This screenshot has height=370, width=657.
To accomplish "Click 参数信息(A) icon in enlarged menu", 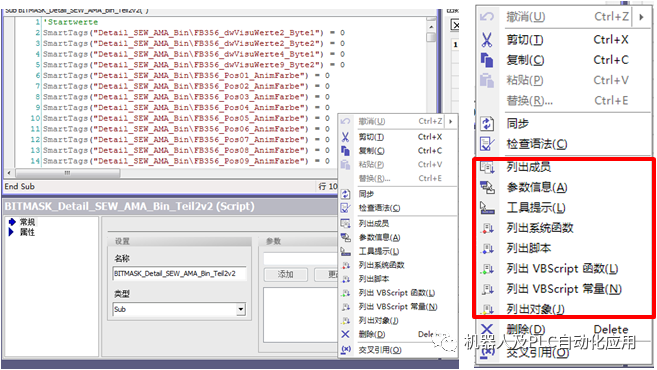I will pyautogui.click(x=487, y=187).
